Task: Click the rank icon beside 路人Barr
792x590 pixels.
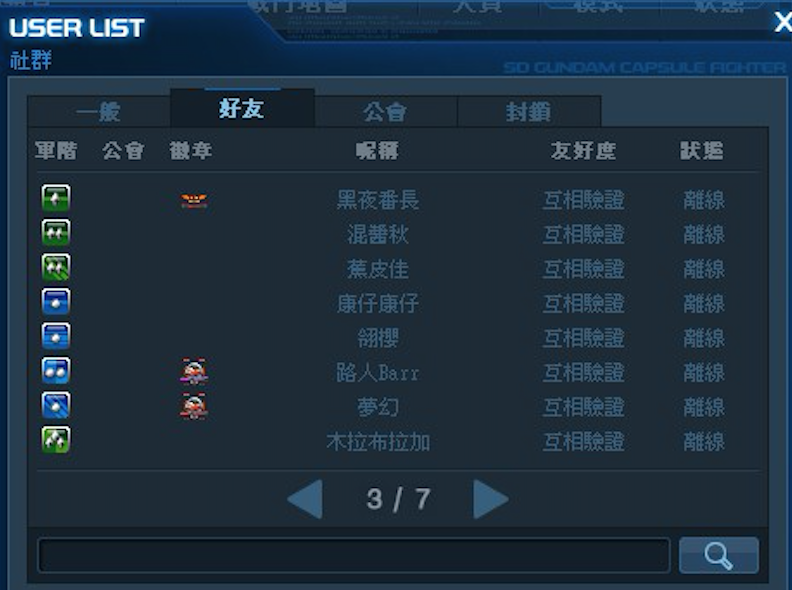Action: point(56,371)
